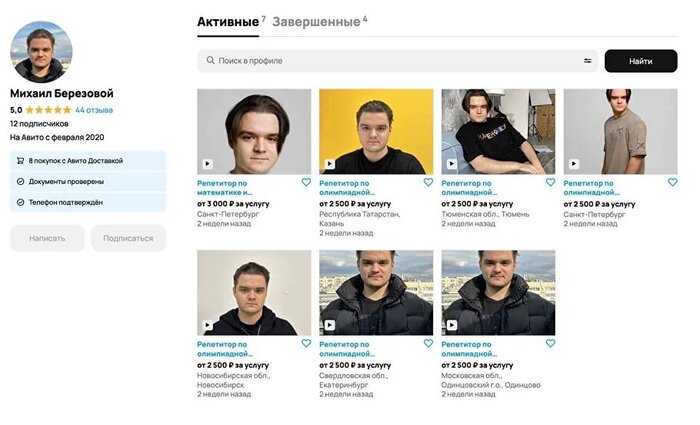Click the magnifier search icon
This screenshot has height=425, width=700.
[210, 60]
